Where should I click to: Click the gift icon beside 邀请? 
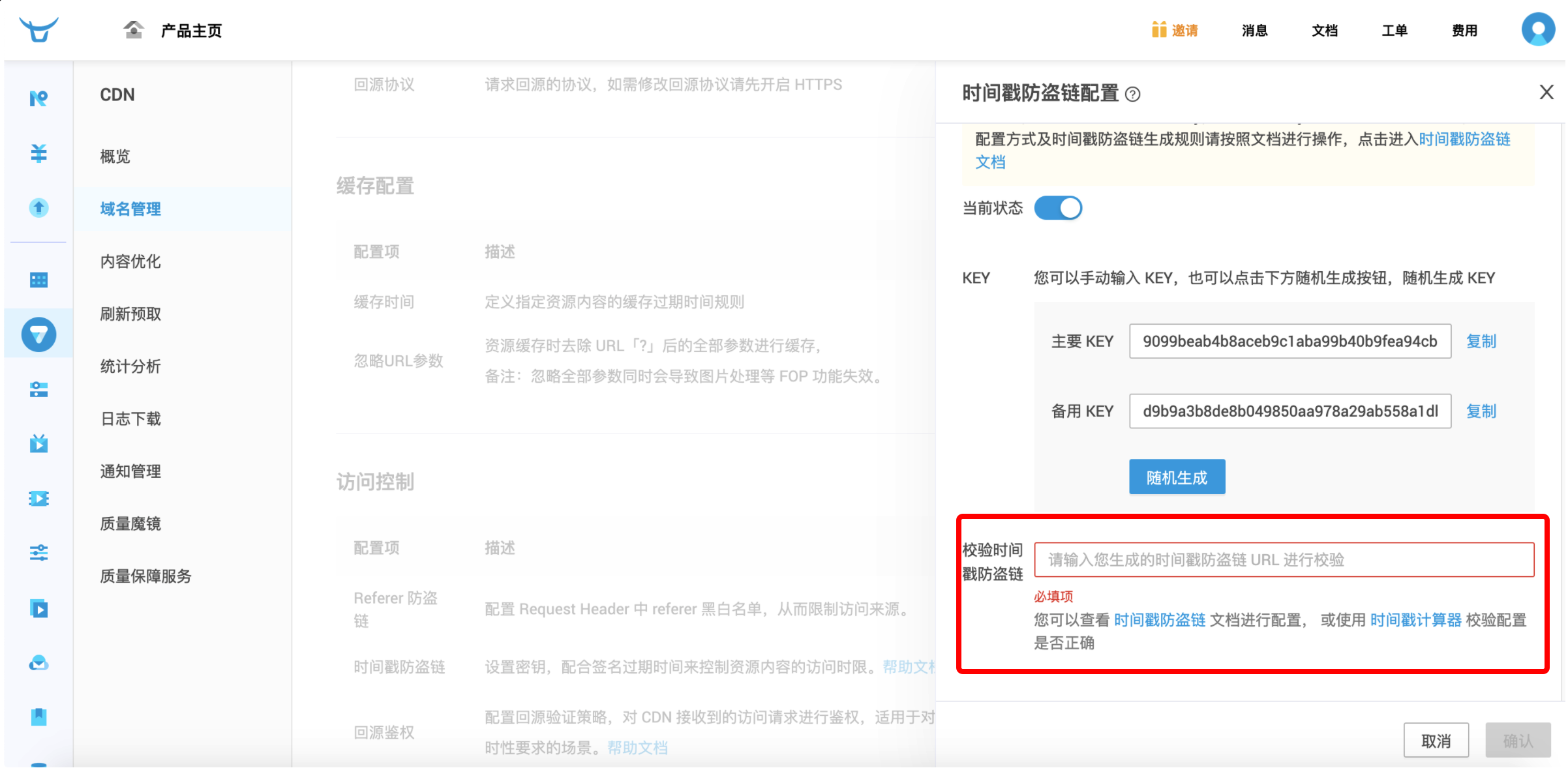(x=1159, y=30)
